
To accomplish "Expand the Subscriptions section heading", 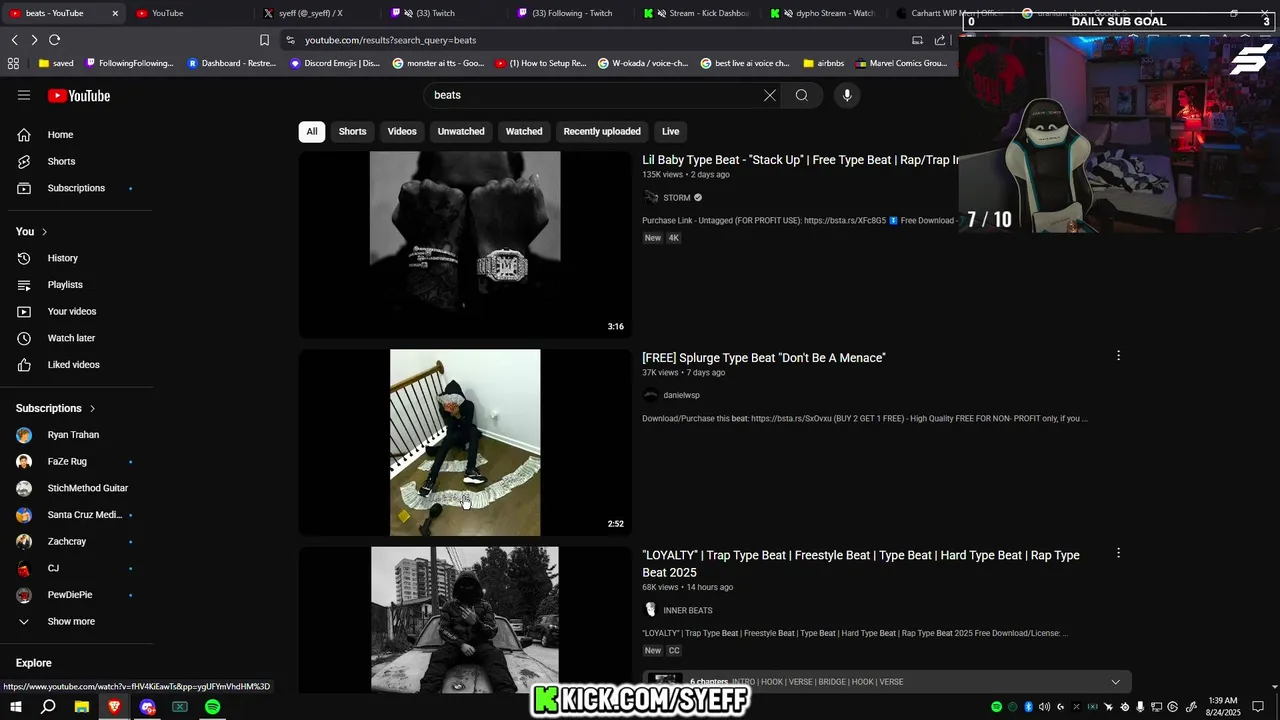I will click(x=56, y=408).
